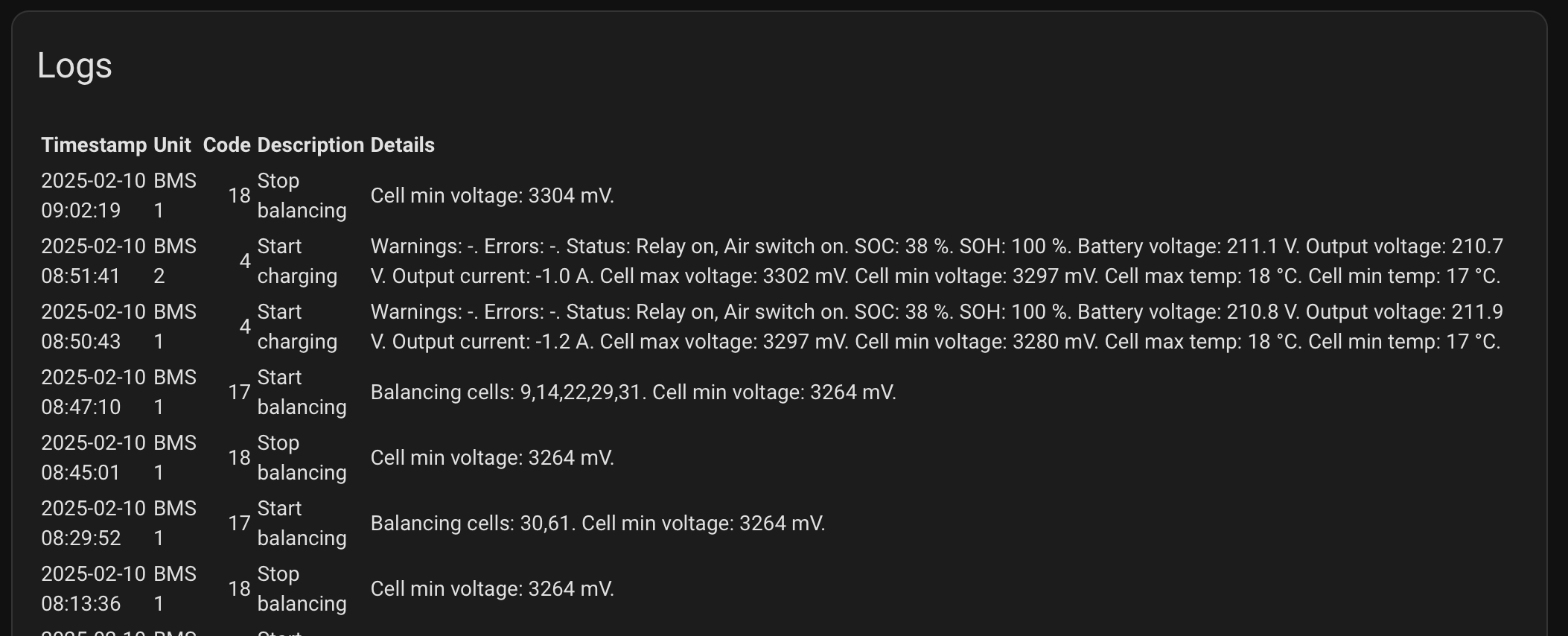1568x636 pixels.
Task: Select the Timestamp column header
Action: 94,144
